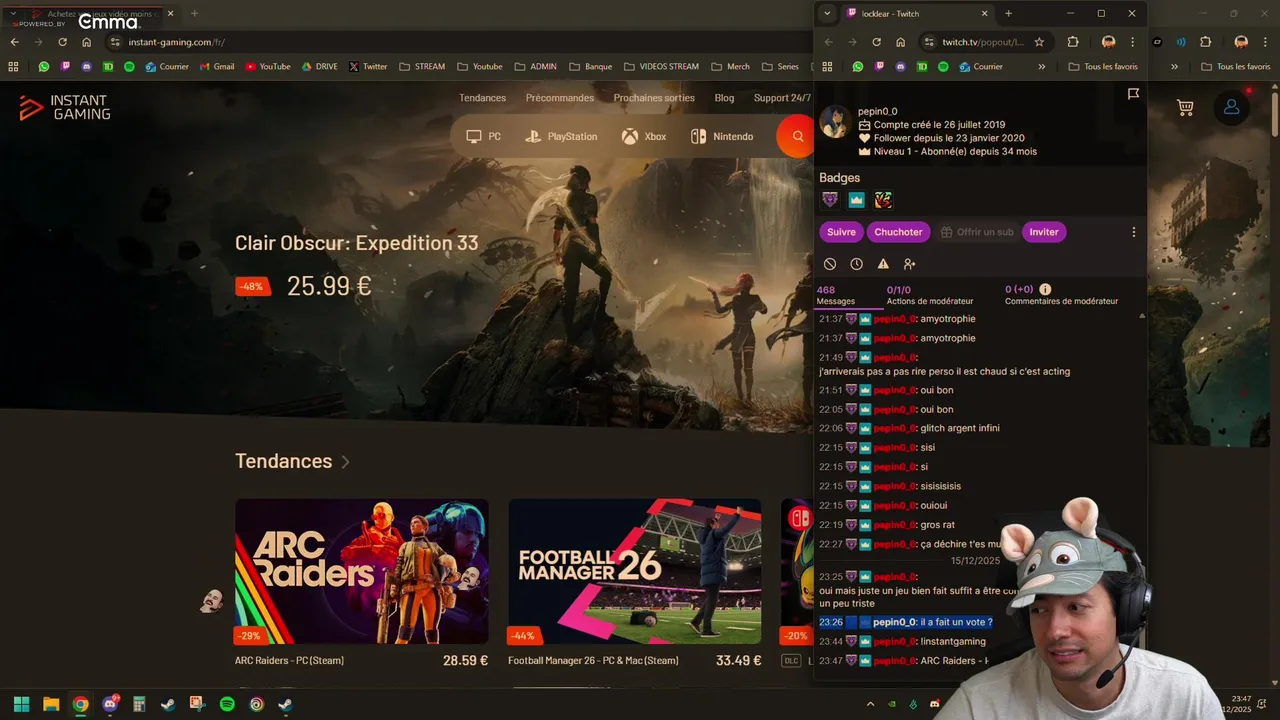The height and width of the screenshot is (720, 1280).
Task: Click the info icon beside moderator comments count
Action: pos(1045,289)
